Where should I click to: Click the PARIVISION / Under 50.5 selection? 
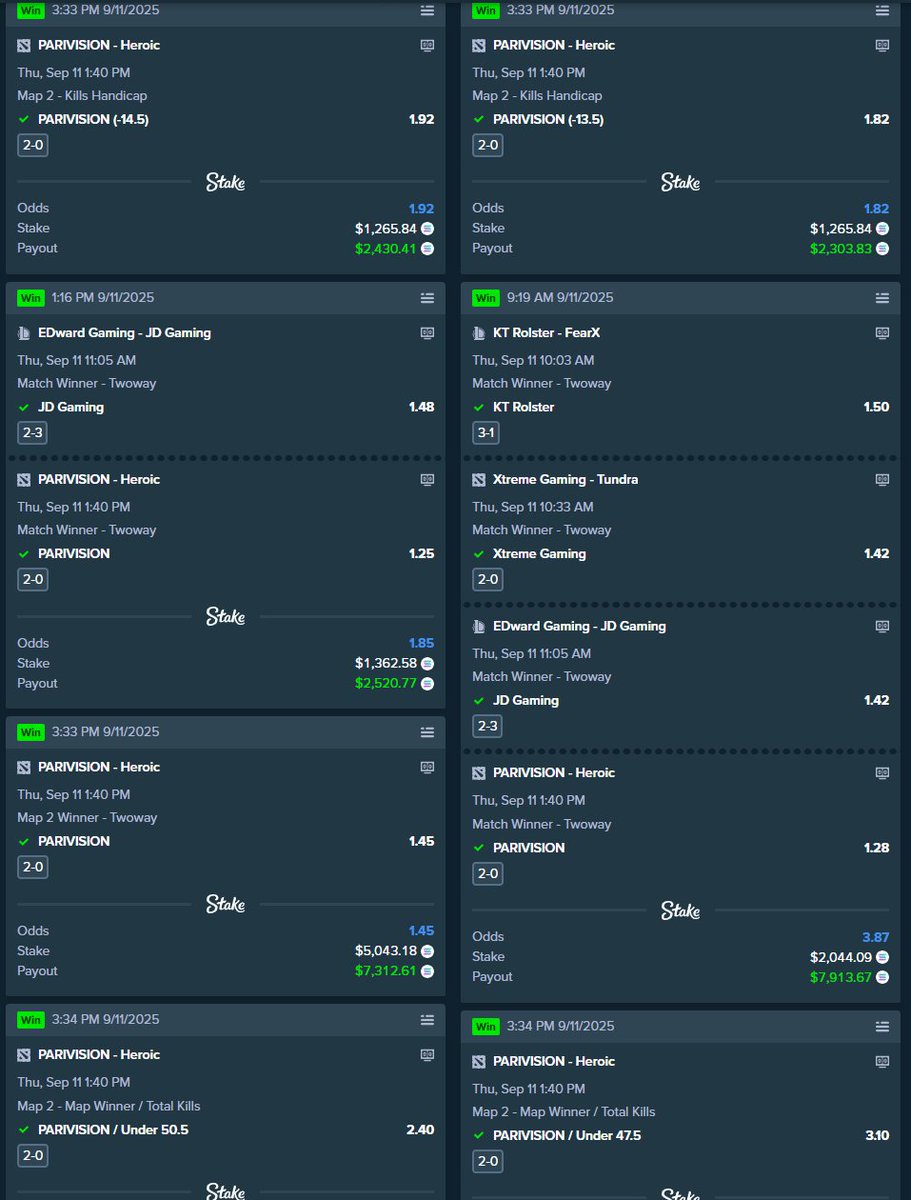113,1130
